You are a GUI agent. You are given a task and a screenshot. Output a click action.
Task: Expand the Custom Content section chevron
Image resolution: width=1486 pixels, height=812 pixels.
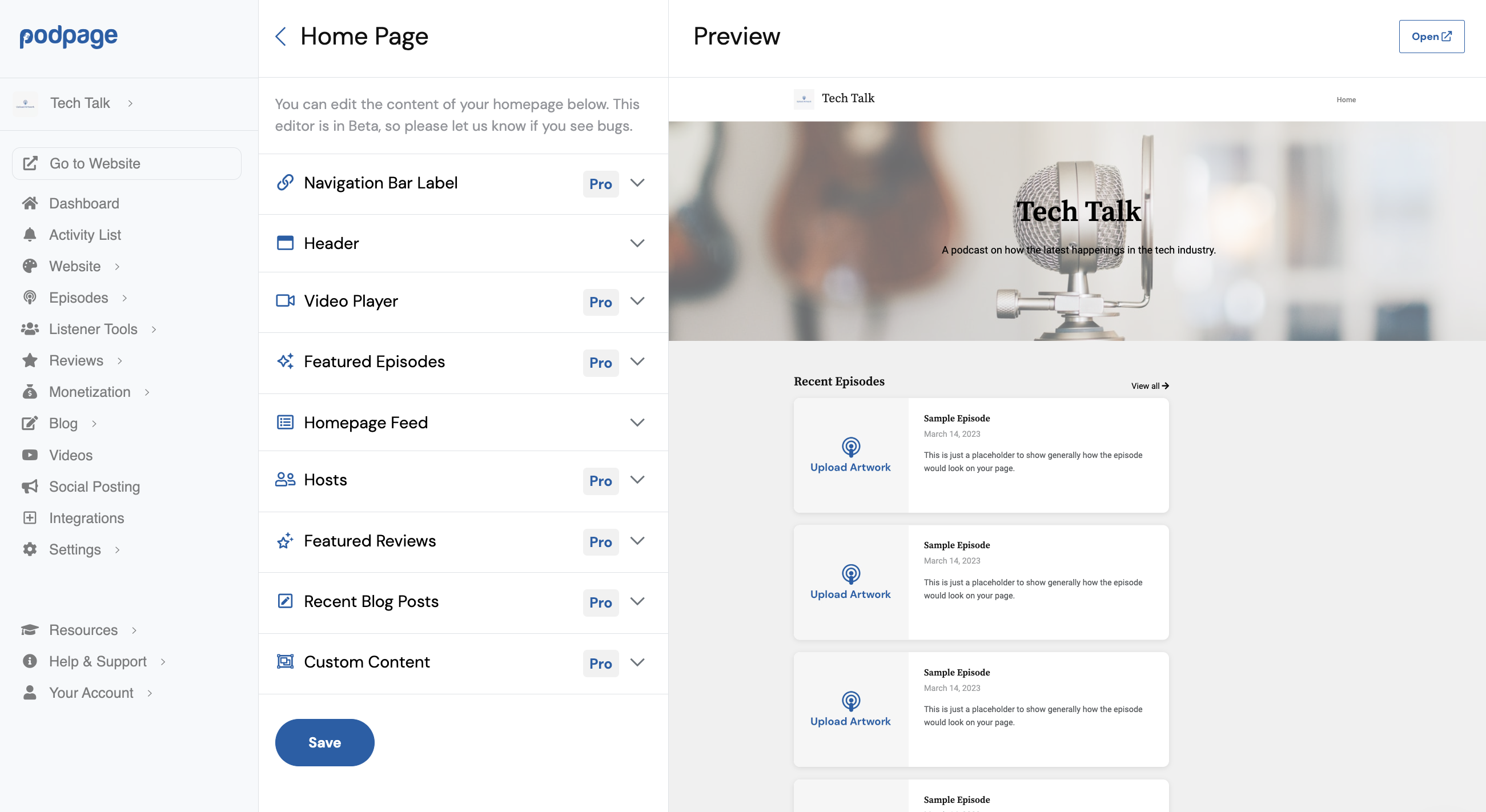tap(637, 662)
